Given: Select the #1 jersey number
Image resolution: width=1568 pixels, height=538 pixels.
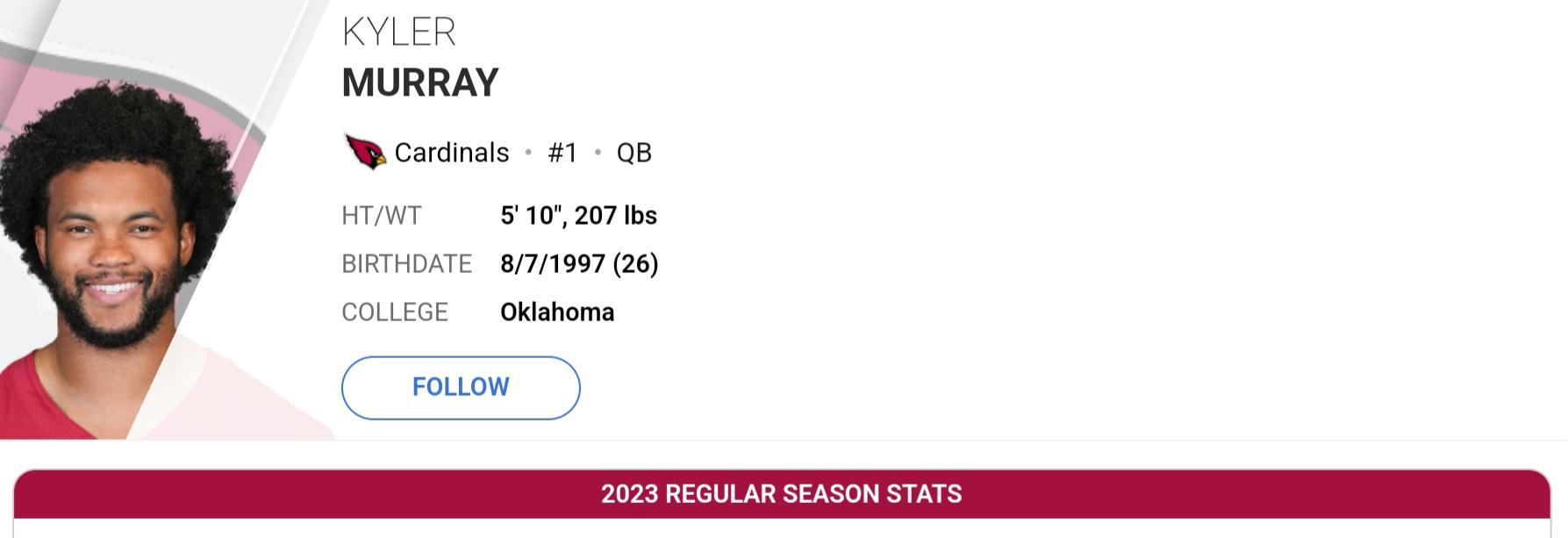Looking at the screenshot, I should click(x=562, y=153).
